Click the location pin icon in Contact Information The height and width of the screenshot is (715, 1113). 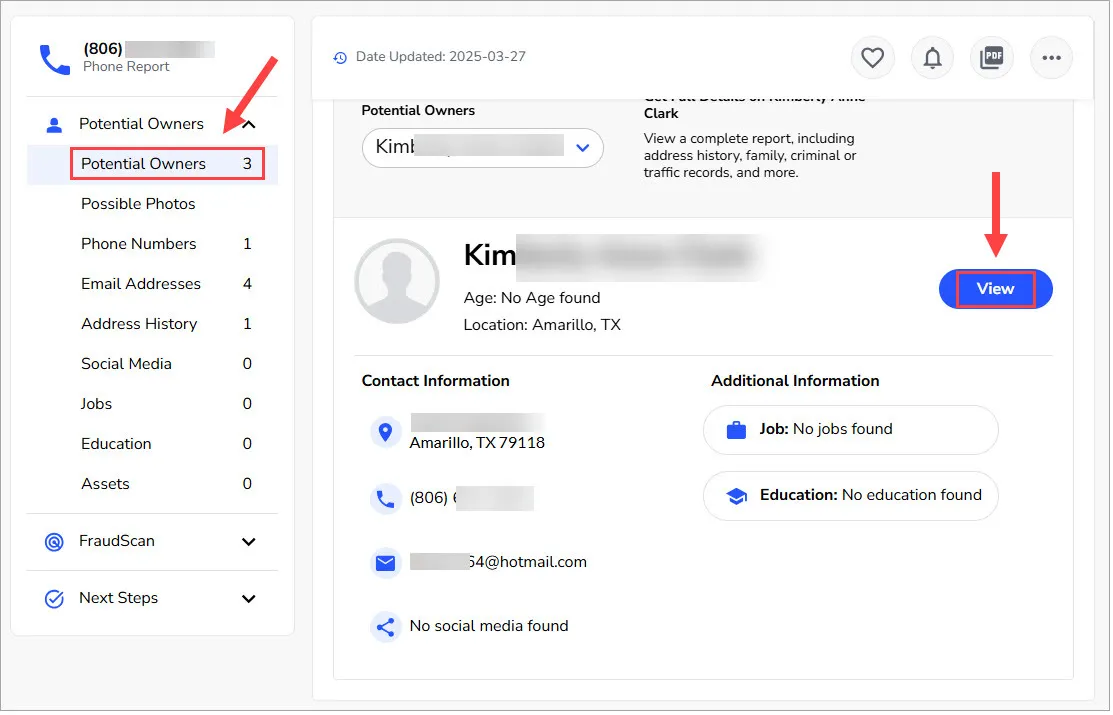(385, 432)
